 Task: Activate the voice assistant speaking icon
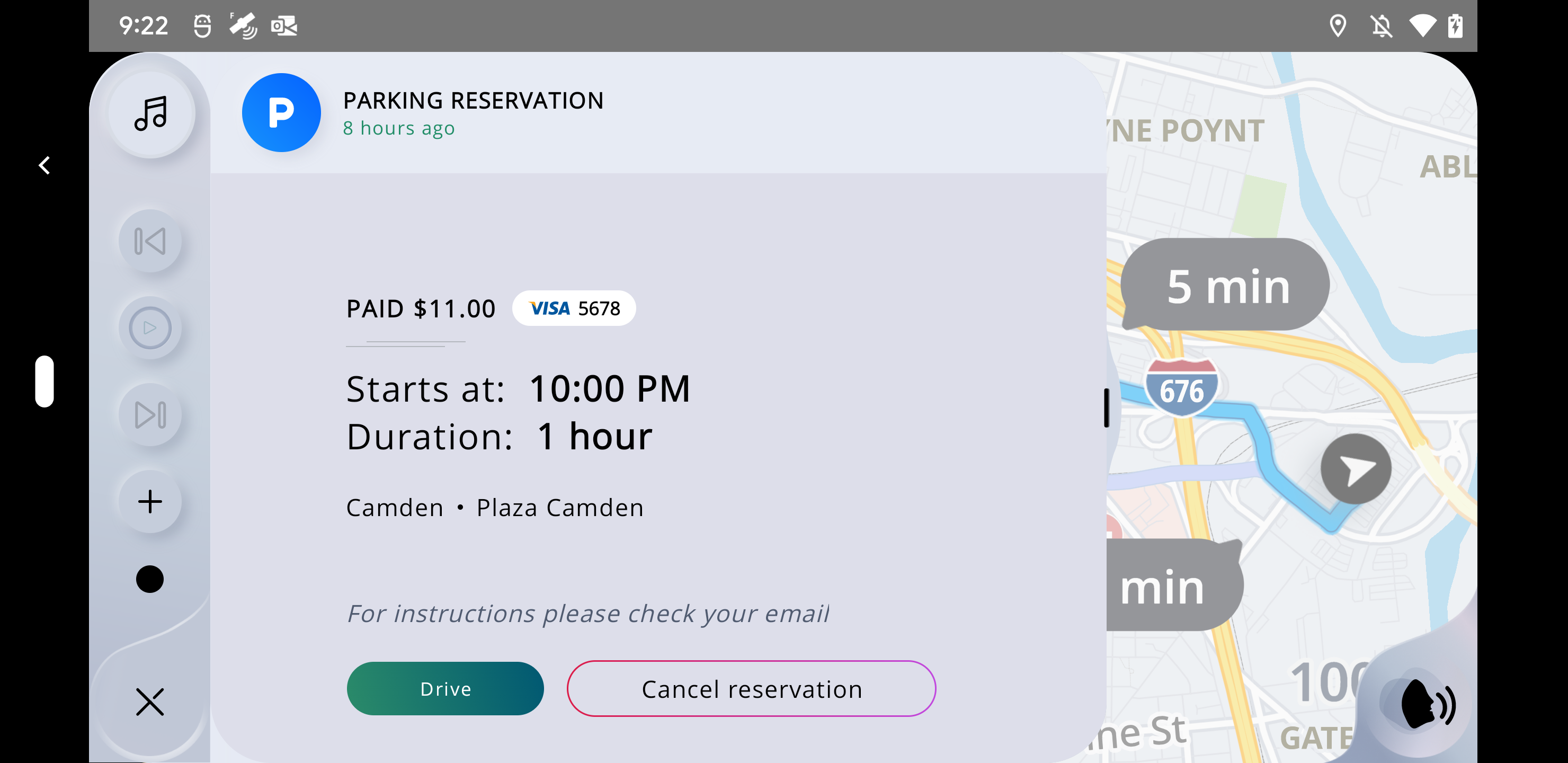pos(1426,704)
